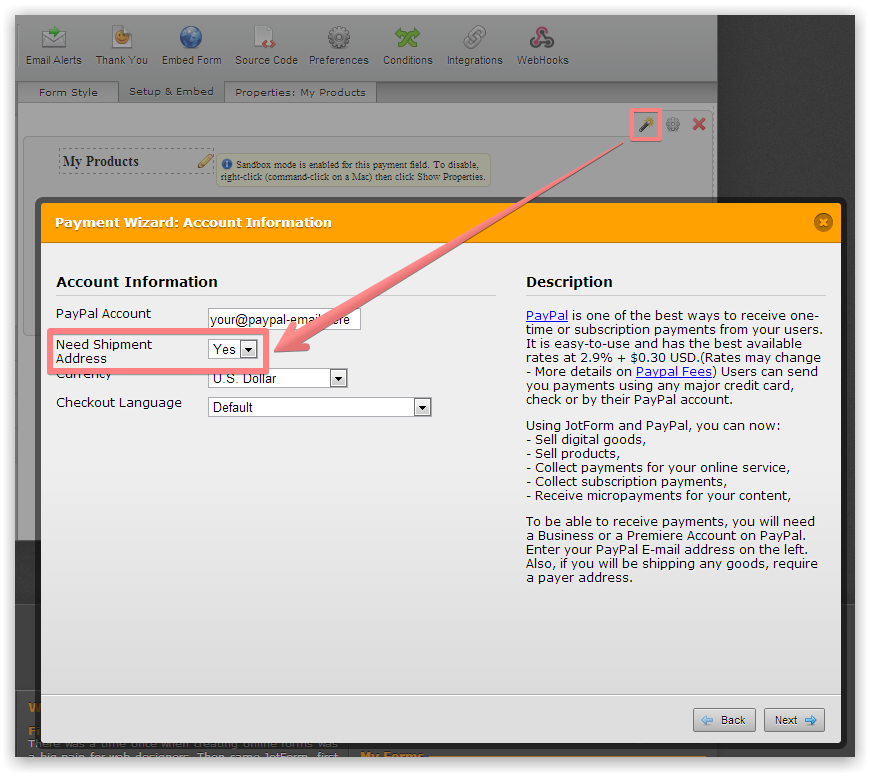
Task: Open the Currency U.S. Dollar dropdown
Action: point(277,379)
